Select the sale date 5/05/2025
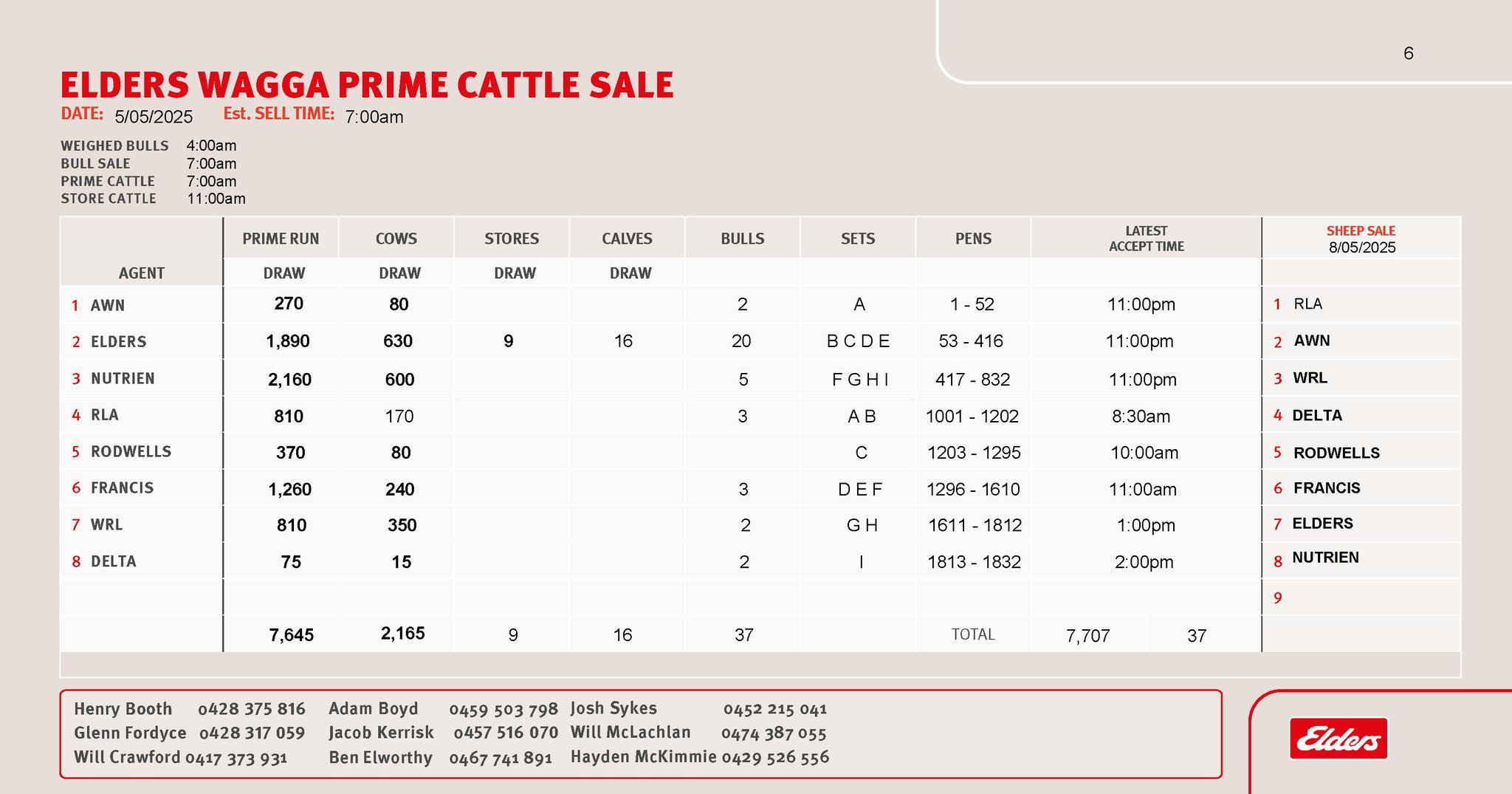1512x794 pixels. (x=154, y=117)
